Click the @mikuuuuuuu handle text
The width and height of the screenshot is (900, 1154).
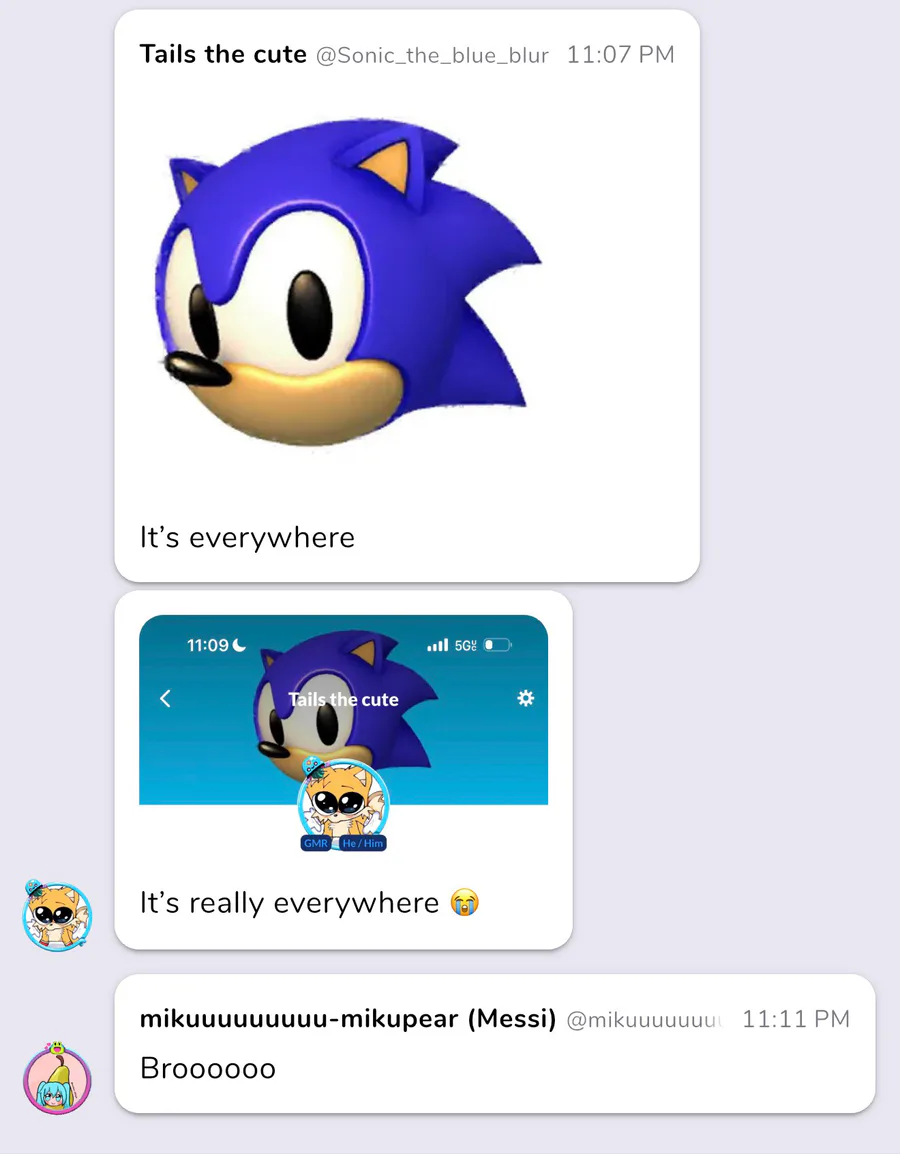tap(644, 1019)
